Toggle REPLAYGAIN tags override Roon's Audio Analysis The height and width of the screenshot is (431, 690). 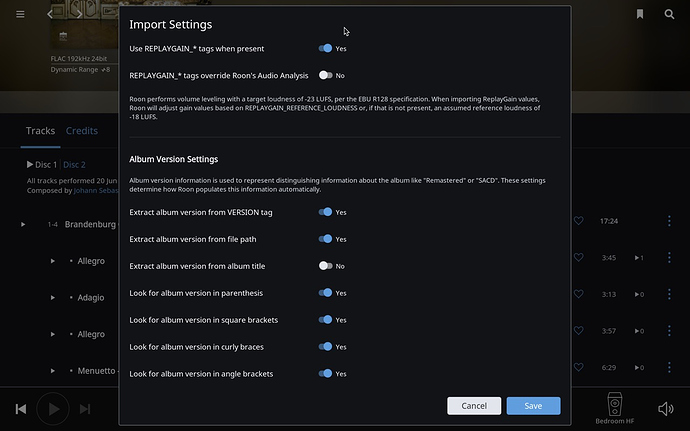coord(325,75)
